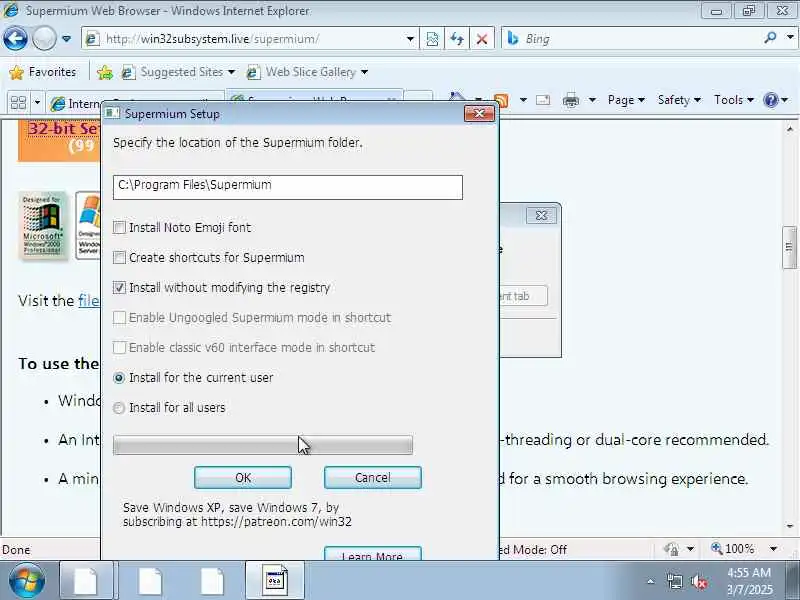Viewport: 800px width, 600px height.
Task: Open second blank file taskbar item
Action: pos(150,581)
